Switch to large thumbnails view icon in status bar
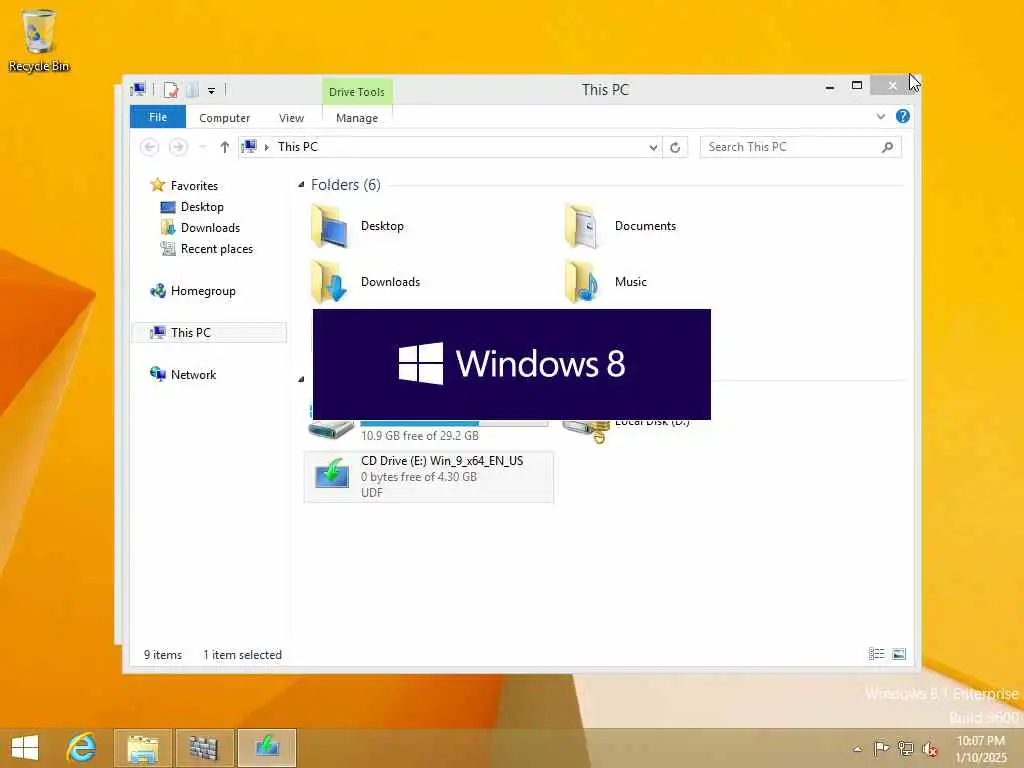 [x=899, y=654]
